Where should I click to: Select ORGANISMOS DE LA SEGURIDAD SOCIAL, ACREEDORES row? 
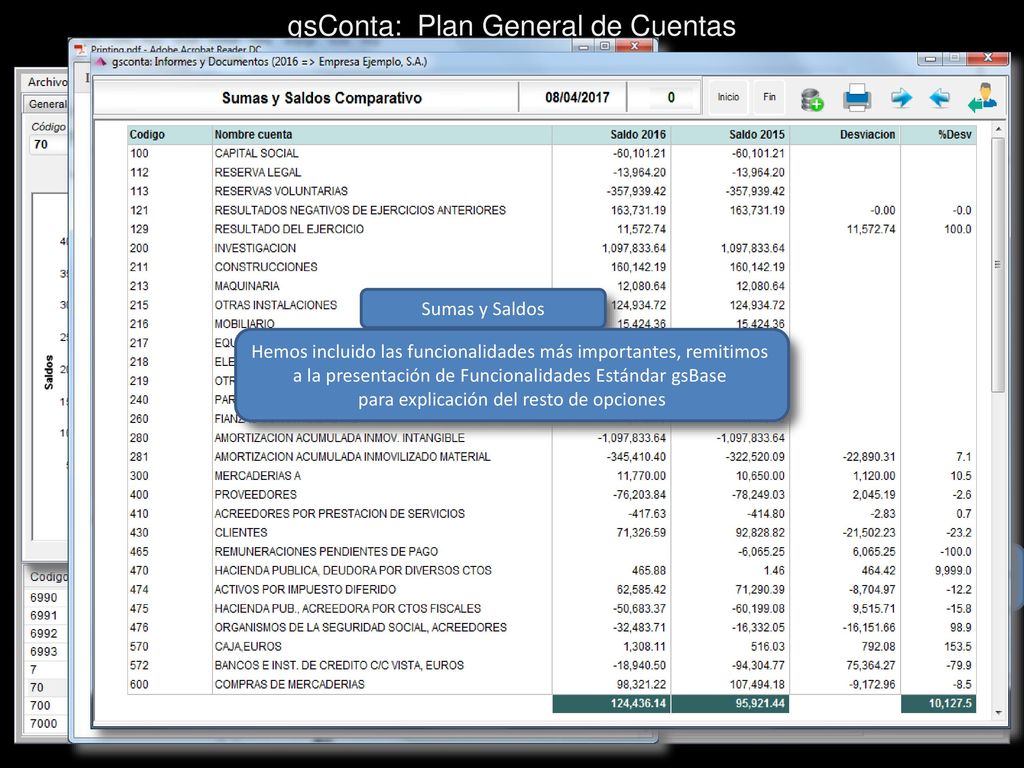tap(552, 627)
